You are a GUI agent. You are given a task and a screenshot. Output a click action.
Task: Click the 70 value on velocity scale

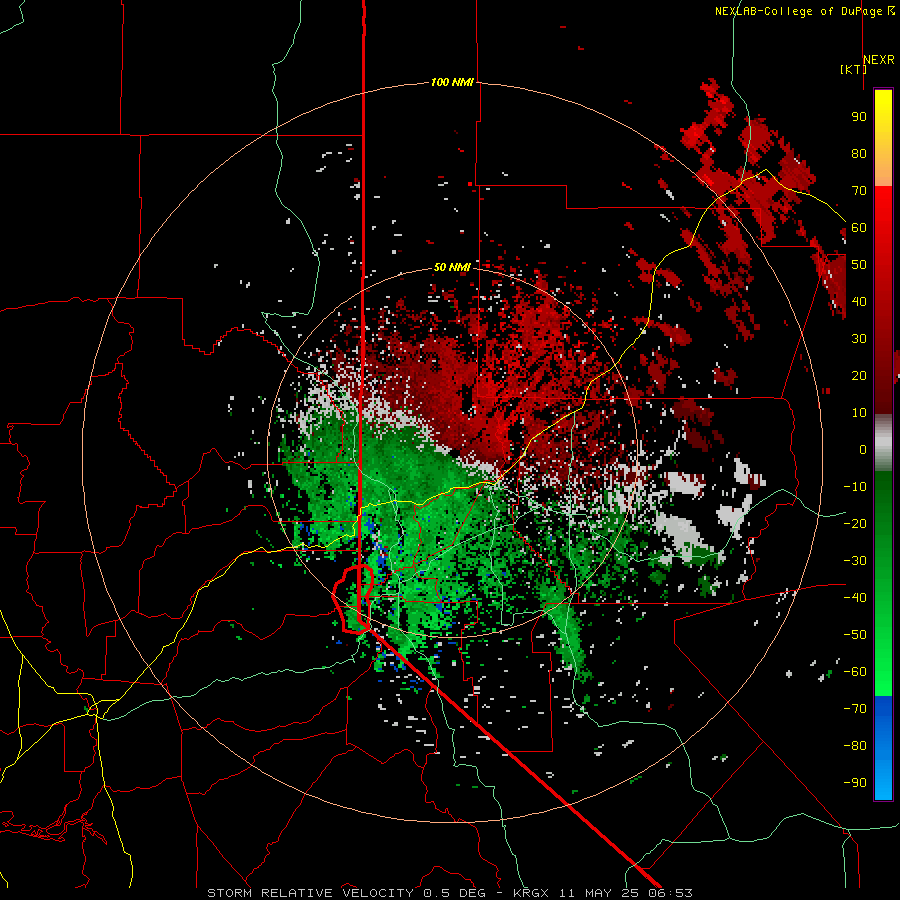(x=859, y=191)
